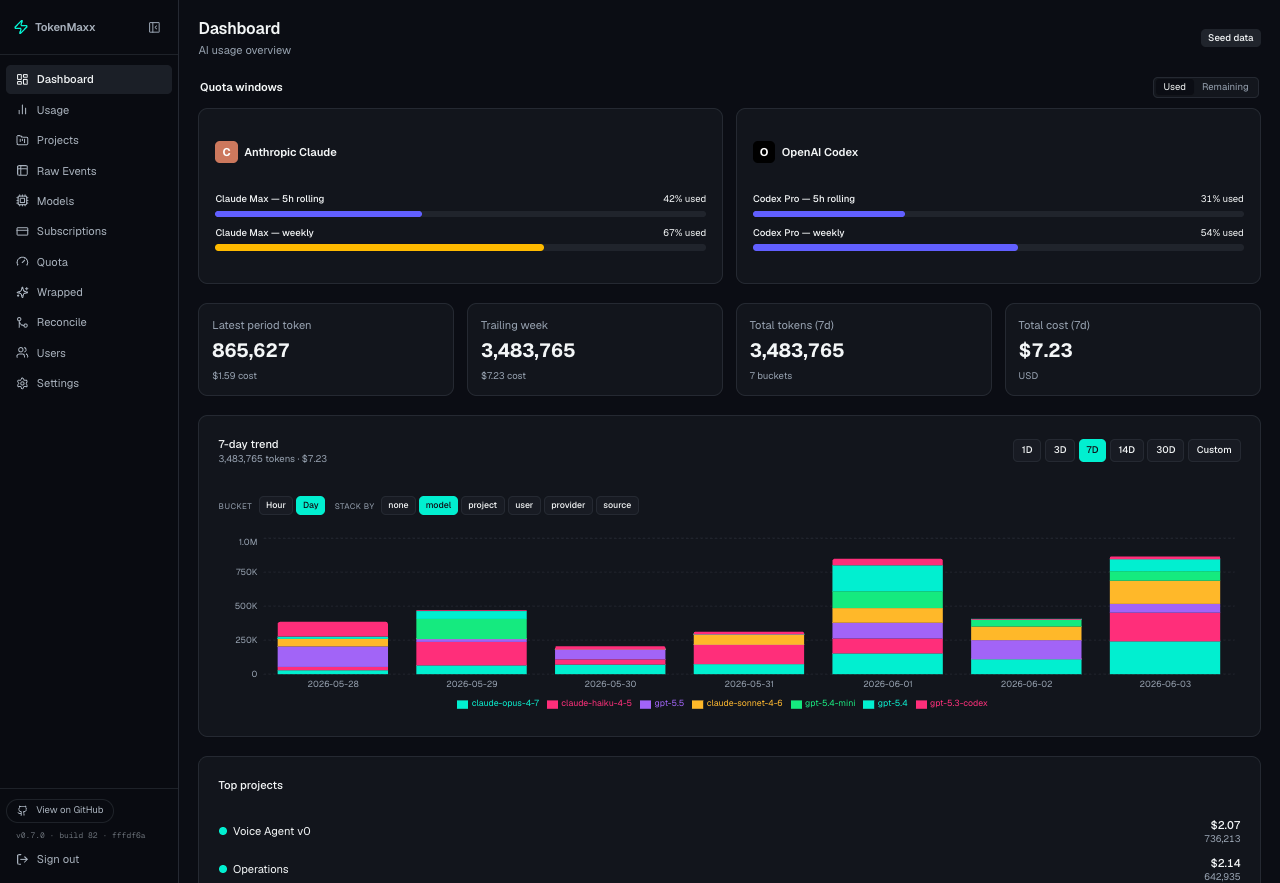Click the 2026-05-28 stacked bar
This screenshot has height=883, width=1280.
click(333, 648)
